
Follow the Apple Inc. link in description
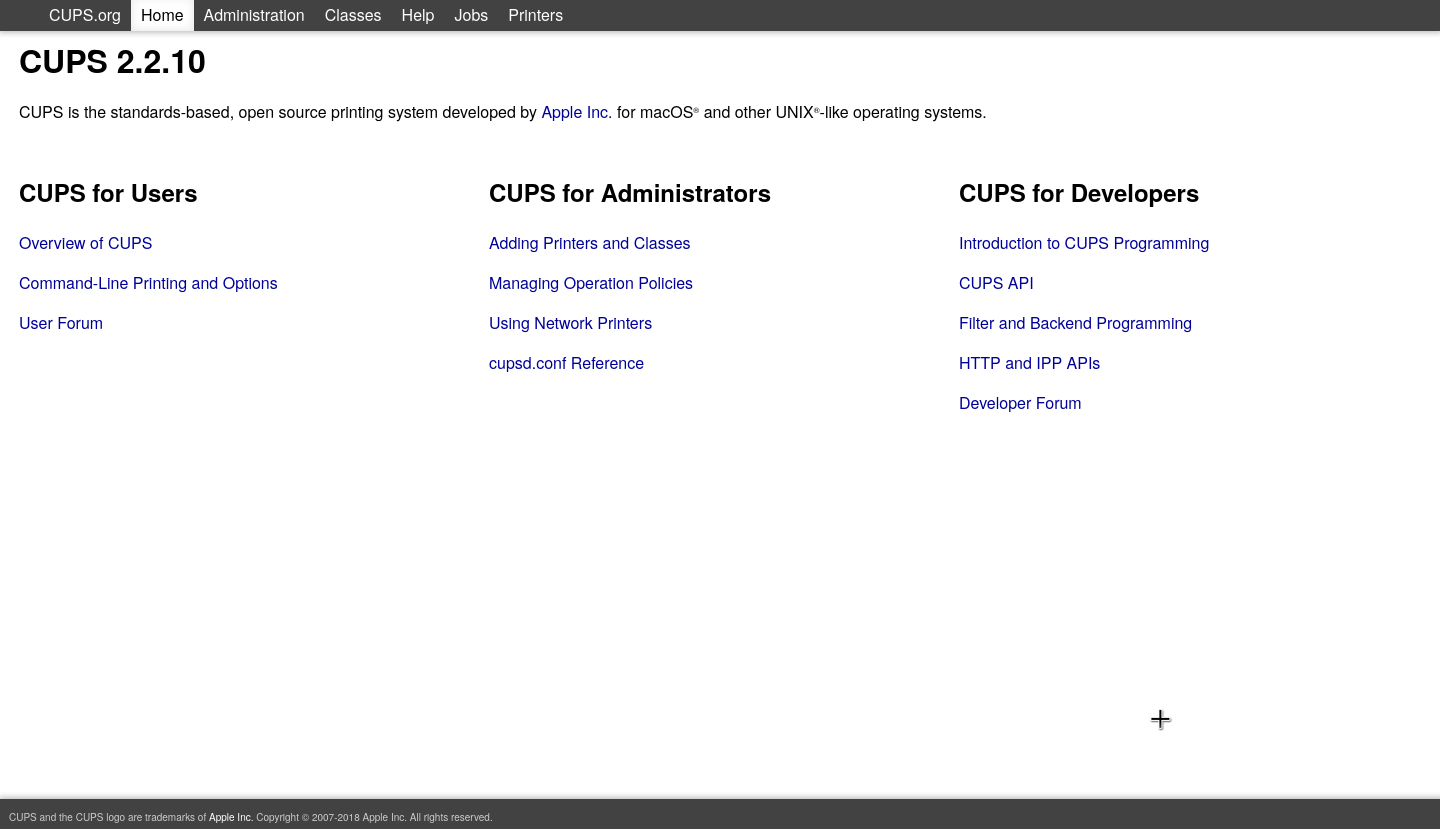pos(576,113)
